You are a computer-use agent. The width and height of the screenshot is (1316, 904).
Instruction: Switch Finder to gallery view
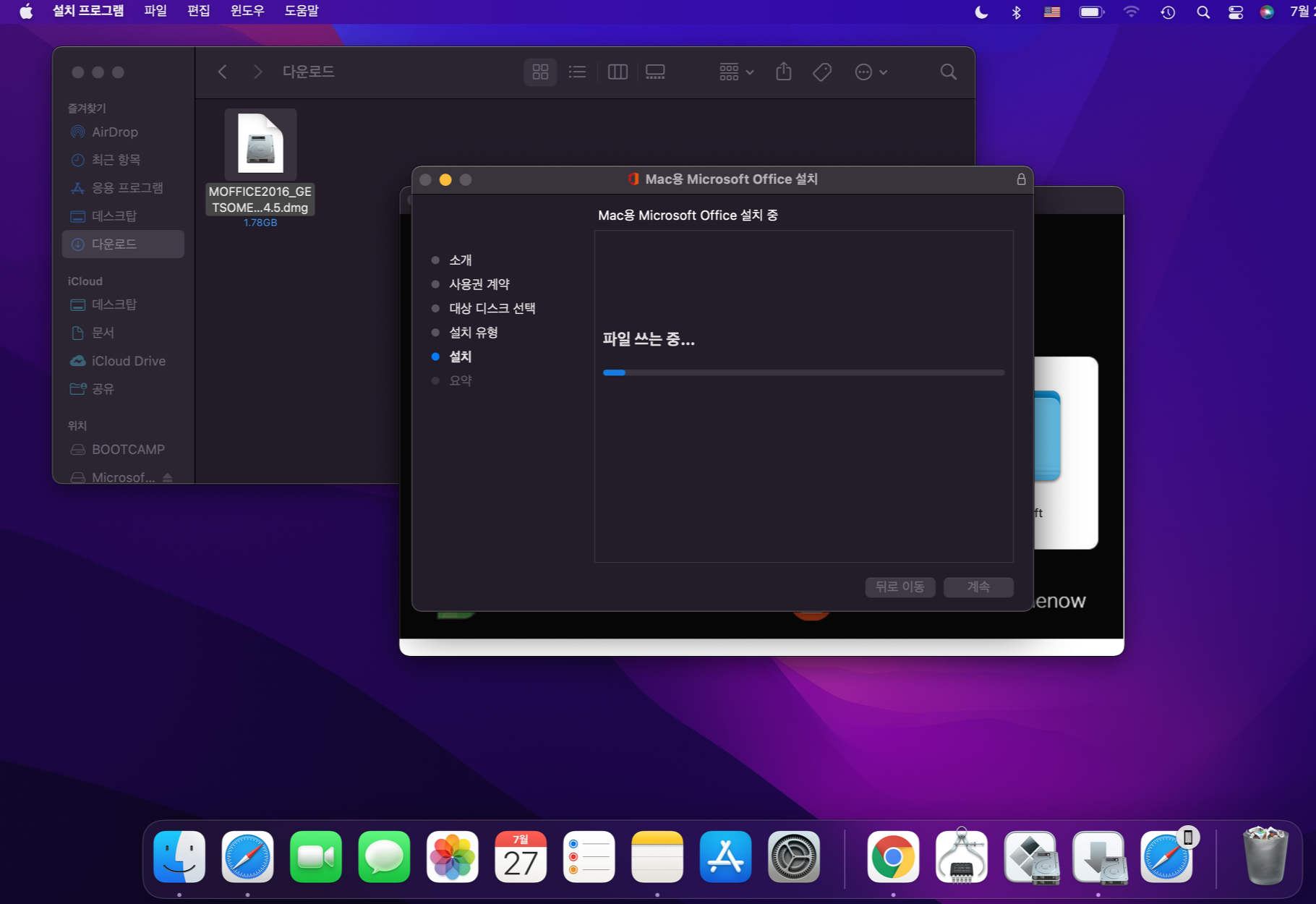(x=655, y=72)
